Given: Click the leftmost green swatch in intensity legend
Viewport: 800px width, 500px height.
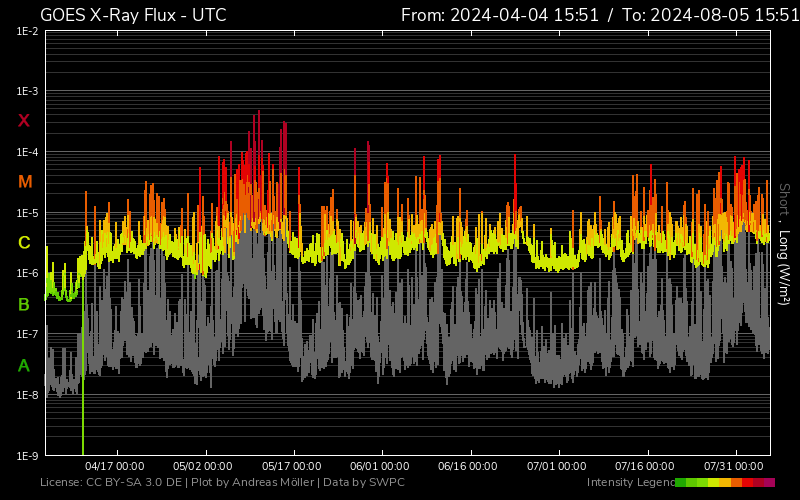Looking at the screenshot, I should tap(681, 483).
